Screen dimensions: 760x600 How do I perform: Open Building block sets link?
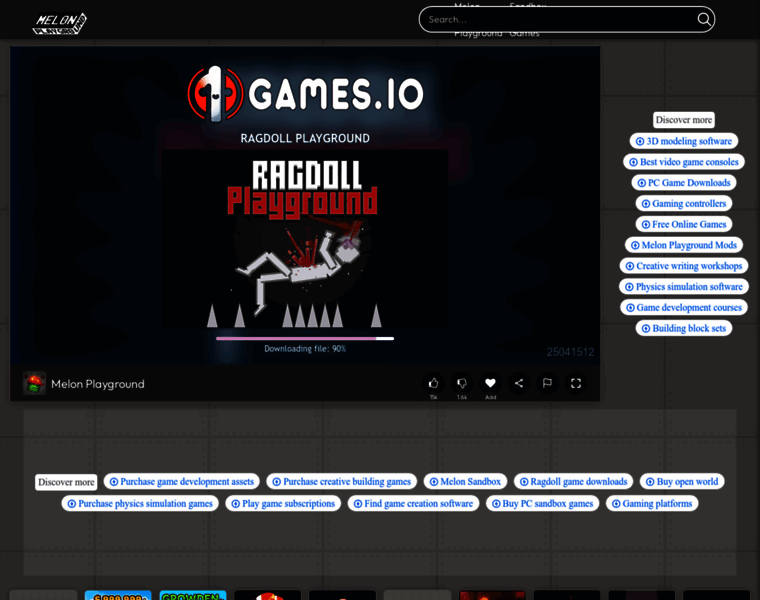[x=683, y=329]
